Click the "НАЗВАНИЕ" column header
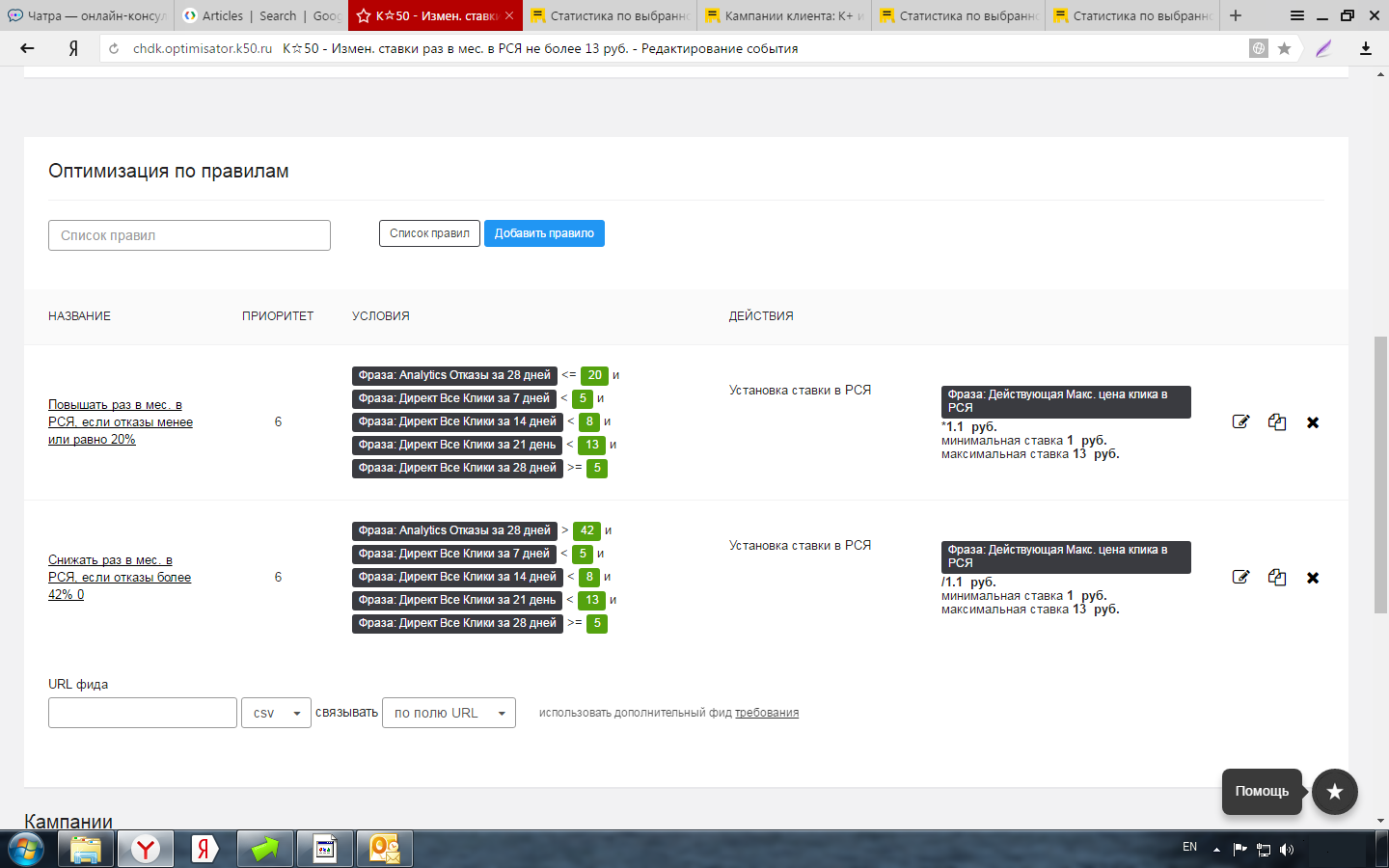Image resolution: width=1389 pixels, height=868 pixels. click(79, 316)
